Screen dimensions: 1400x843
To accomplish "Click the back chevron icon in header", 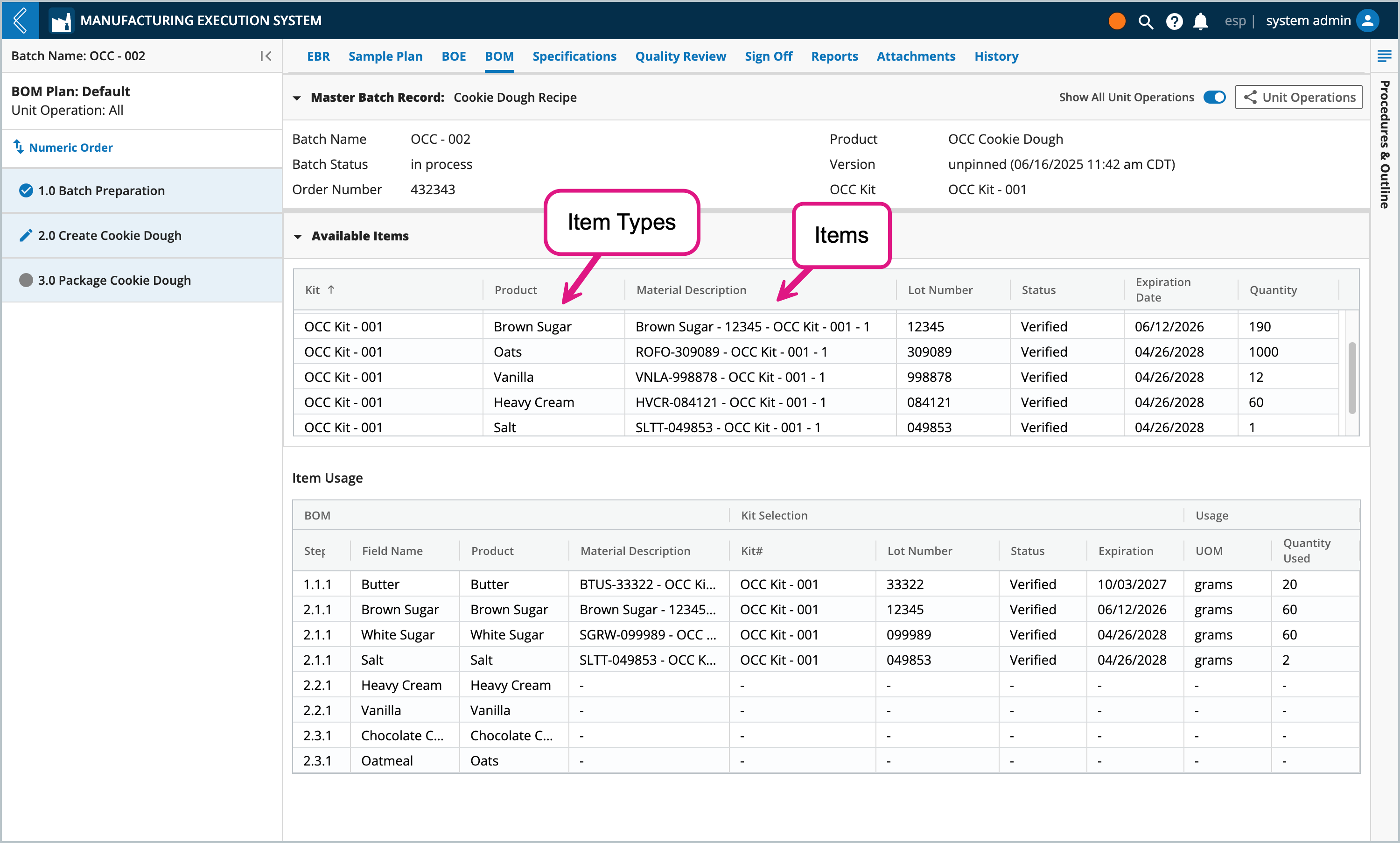I will tap(21, 21).
